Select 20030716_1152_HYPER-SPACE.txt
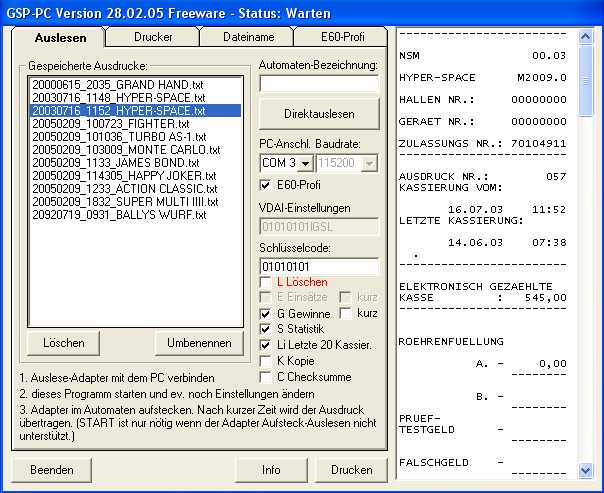This screenshot has width=604, height=493. [x=136, y=111]
